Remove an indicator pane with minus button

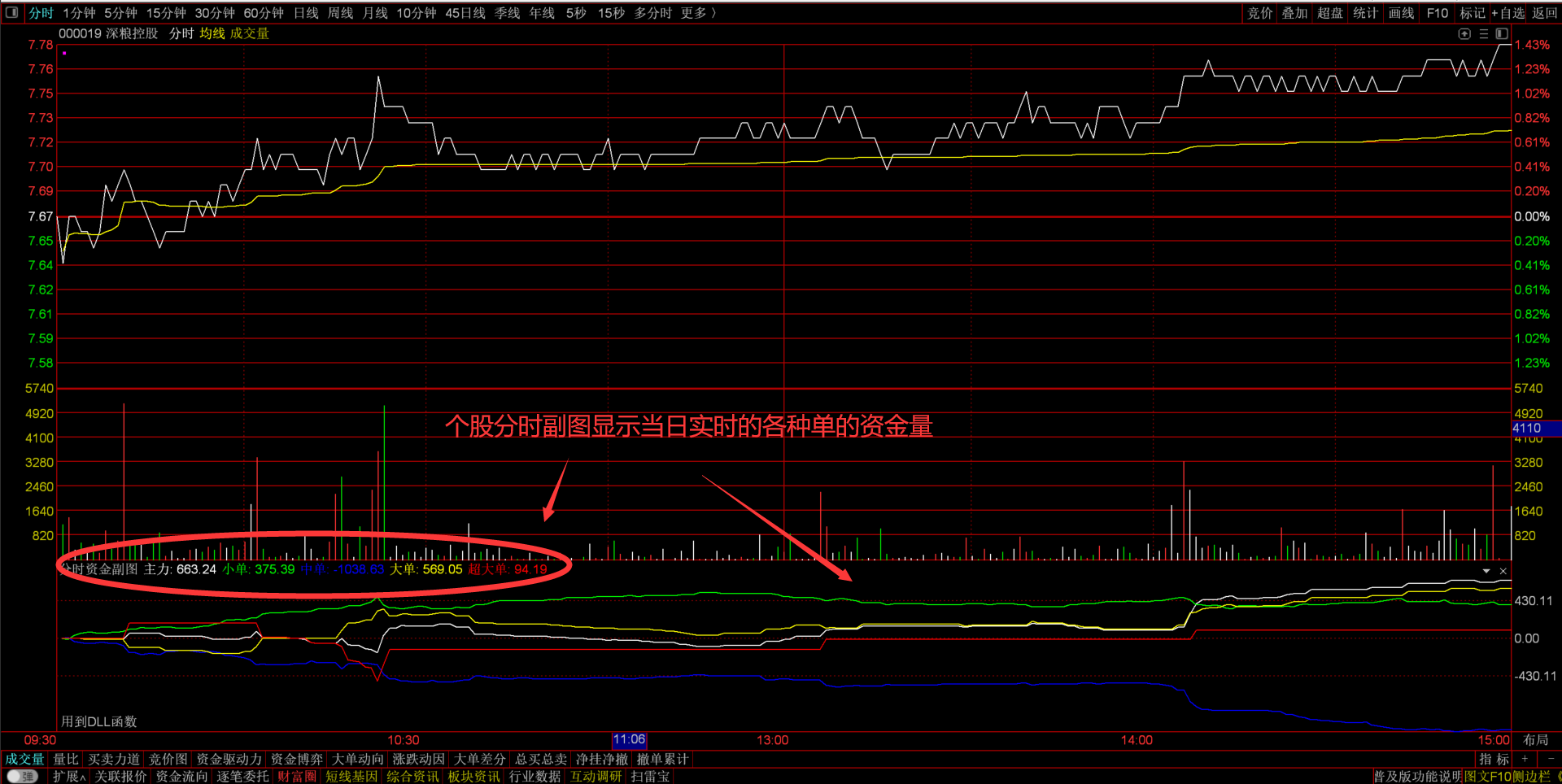[1550, 759]
